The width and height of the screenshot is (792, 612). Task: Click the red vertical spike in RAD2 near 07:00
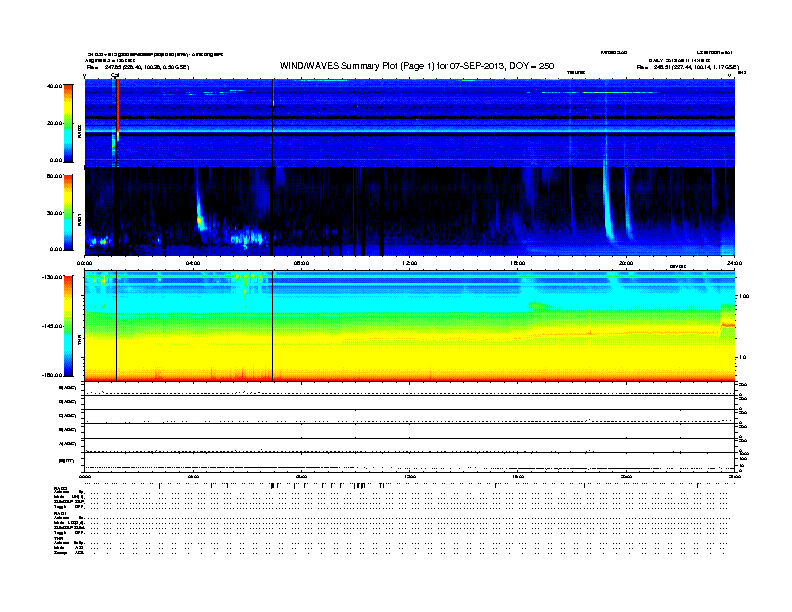point(273,92)
